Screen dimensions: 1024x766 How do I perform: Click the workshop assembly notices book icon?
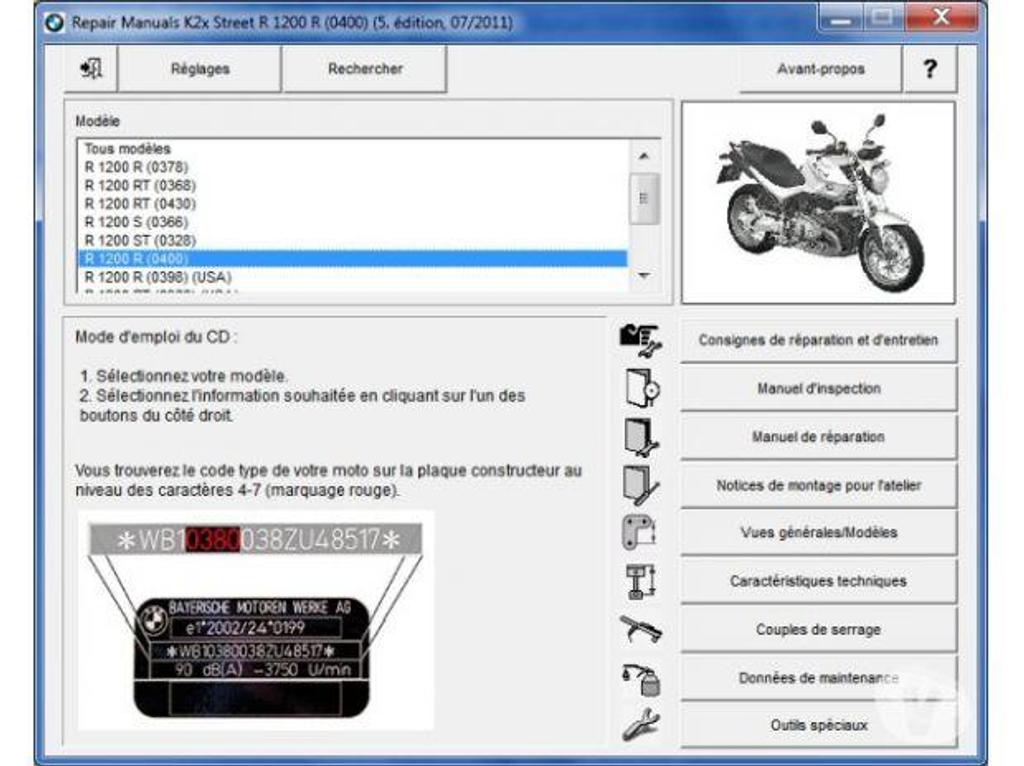(x=641, y=485)
